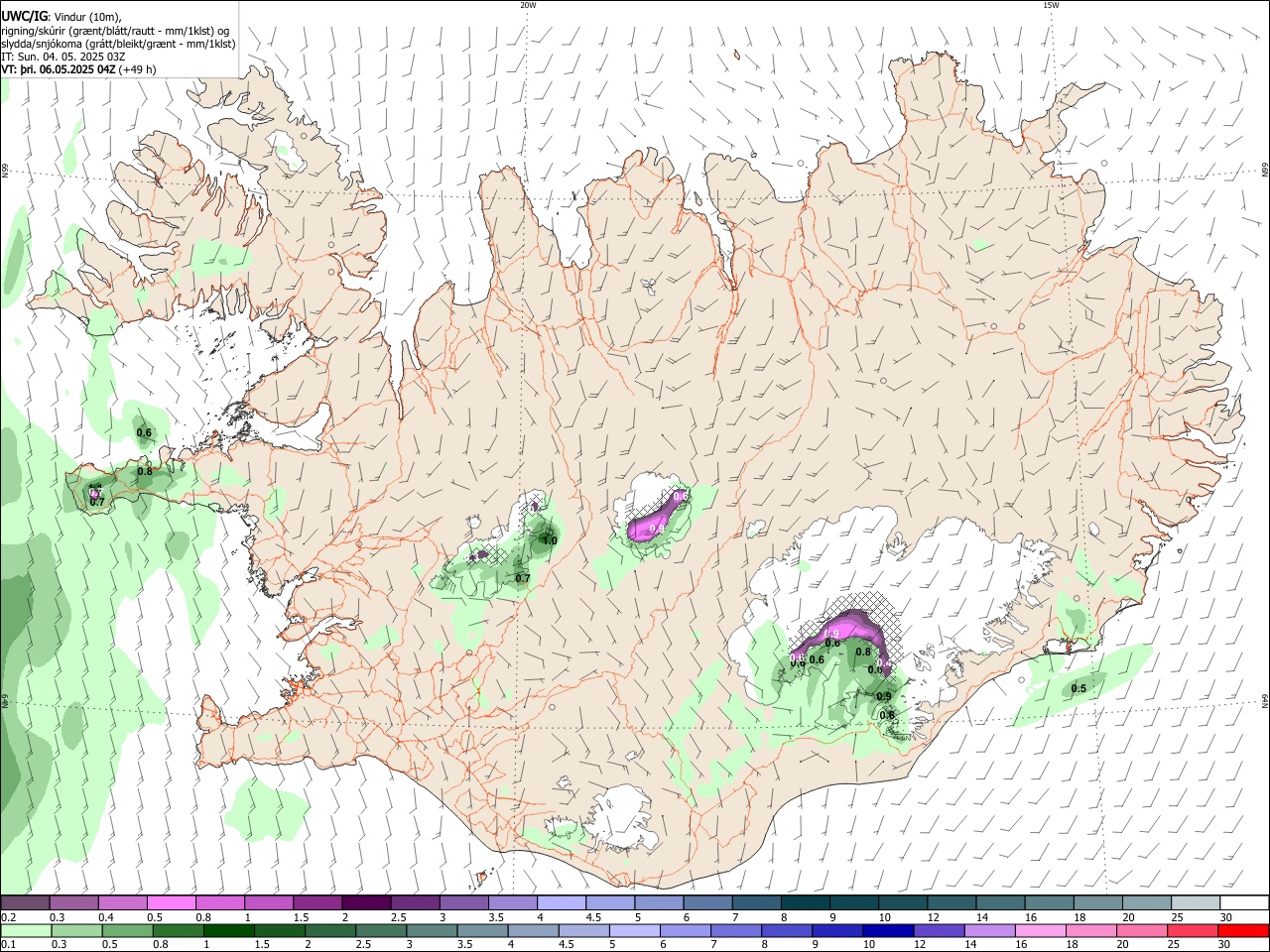Click the '20W' longitude label at top

528,5
